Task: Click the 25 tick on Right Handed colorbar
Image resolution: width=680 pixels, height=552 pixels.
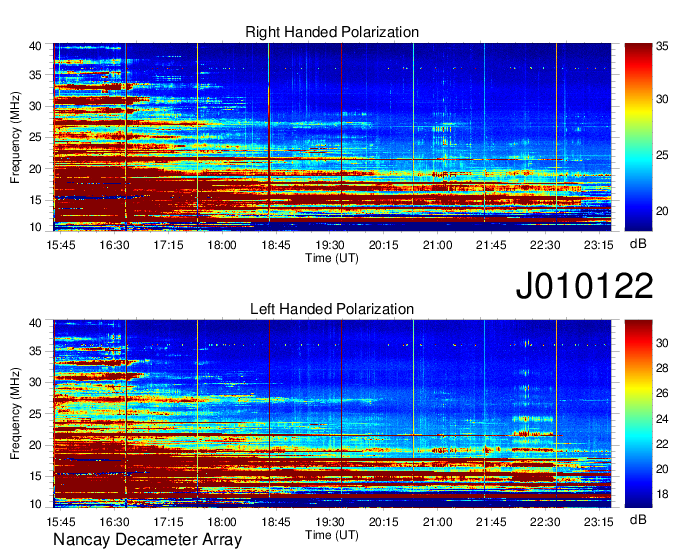Action: click(662, 155)
